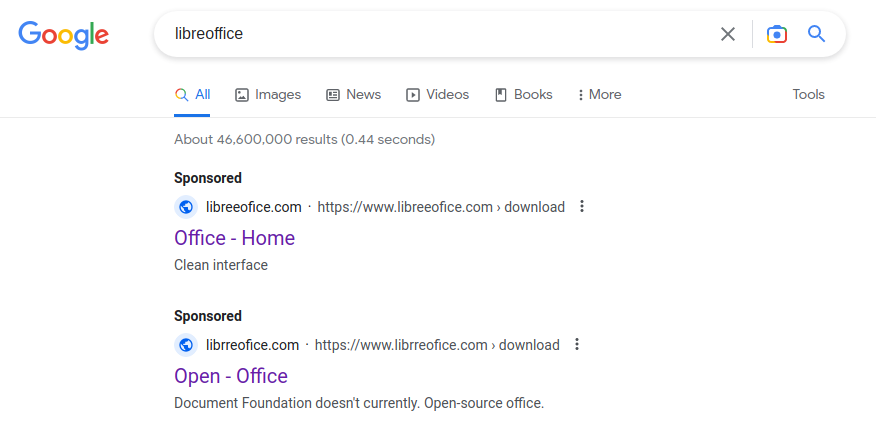Open the "Office - Home" result link

tap(234, 238)
